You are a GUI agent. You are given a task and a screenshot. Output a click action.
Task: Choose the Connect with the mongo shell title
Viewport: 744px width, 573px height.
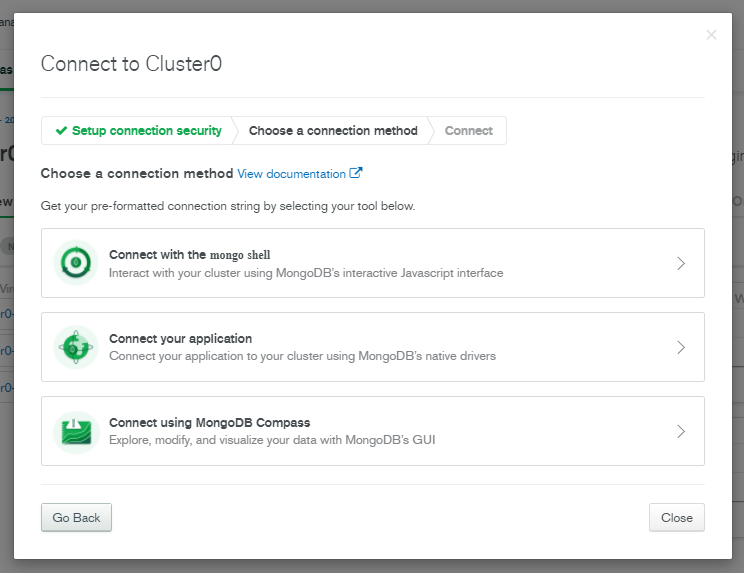coord(189,254)
